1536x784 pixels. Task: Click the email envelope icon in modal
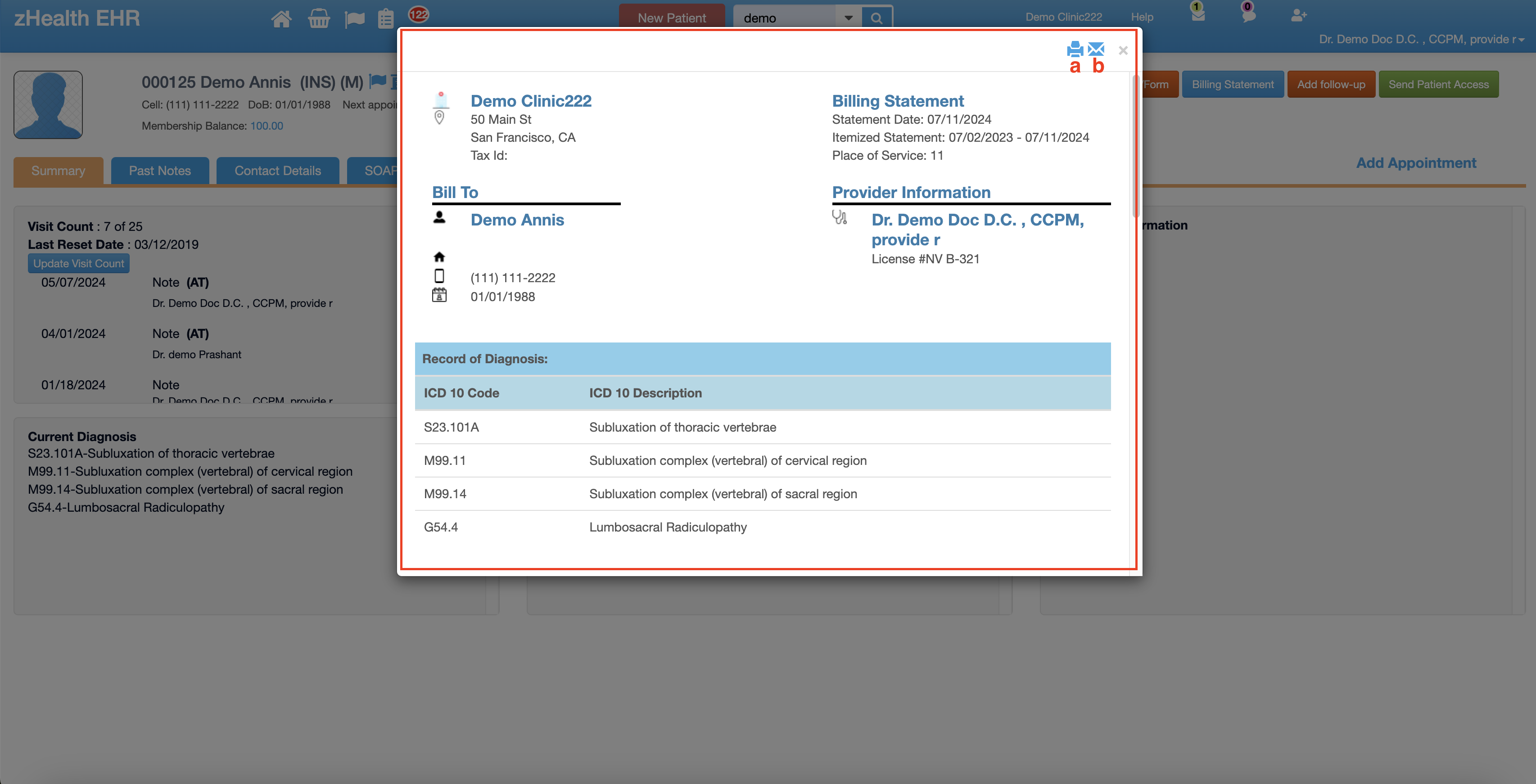[1096, 48]
